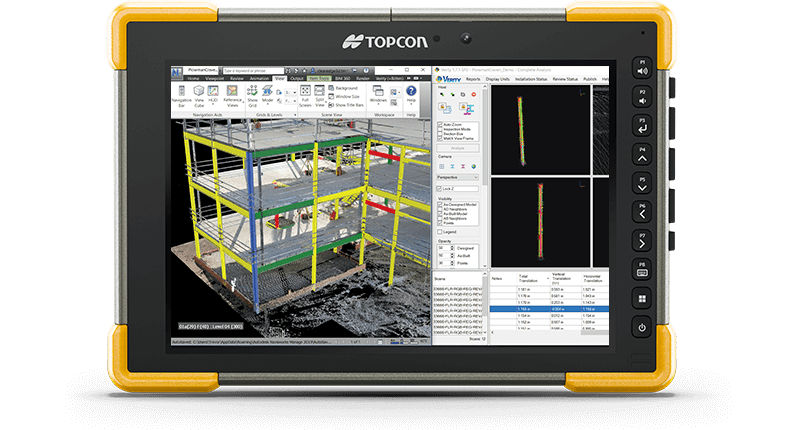Click the Navisworks application logo button
This screenshot has height=430, width=800.
[x=177, y=72]
